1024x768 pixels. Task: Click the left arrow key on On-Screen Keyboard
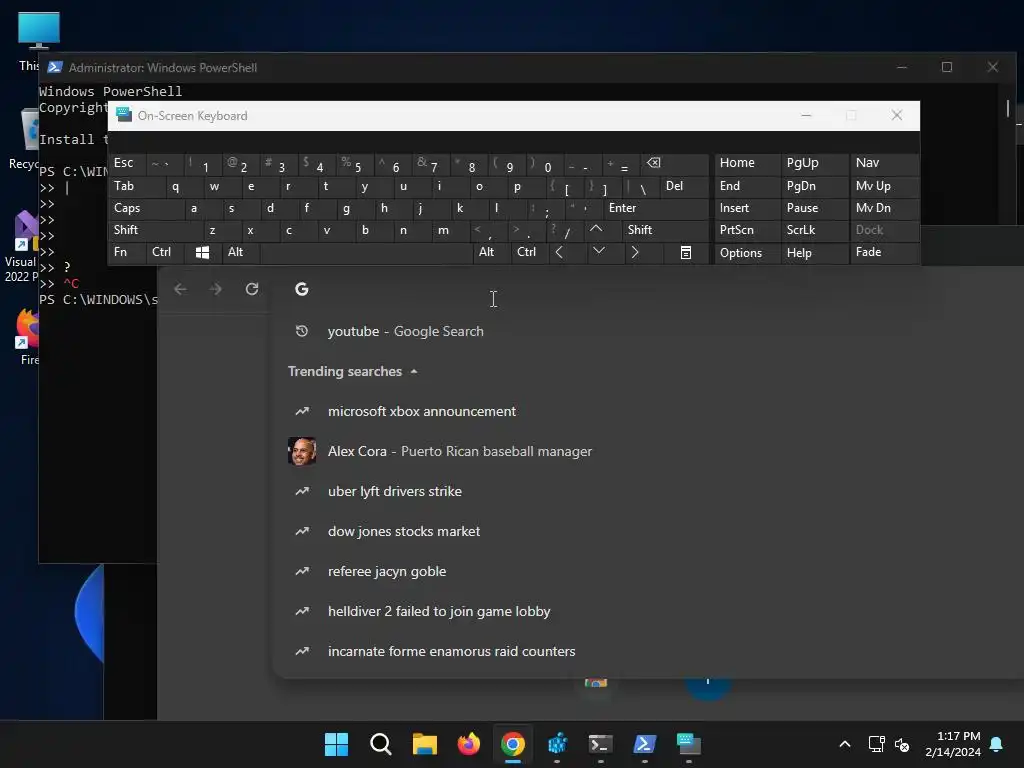(x=559, y=252)
